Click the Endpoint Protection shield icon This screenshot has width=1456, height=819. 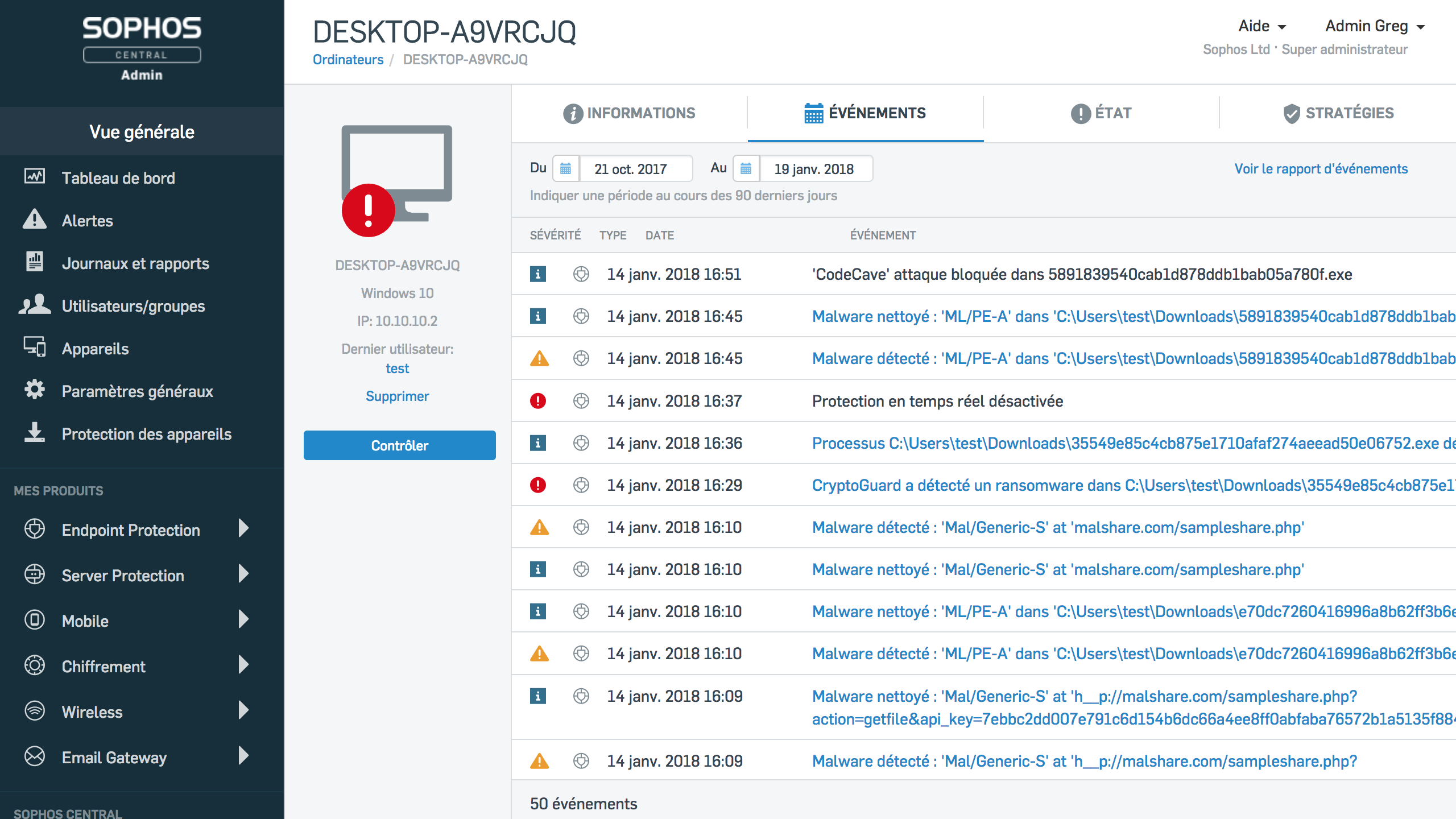35,529
